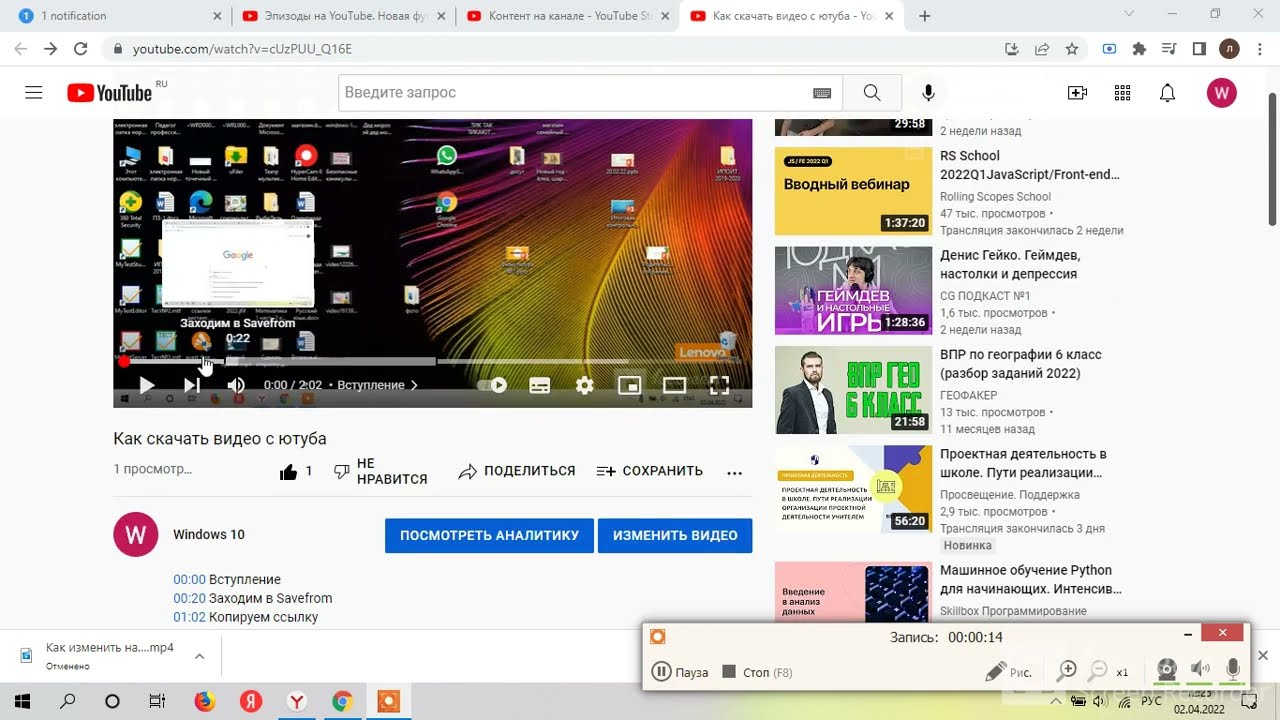Jump to 00:20 Заходим в Savefrom timestamp

(x=189, y=598)
